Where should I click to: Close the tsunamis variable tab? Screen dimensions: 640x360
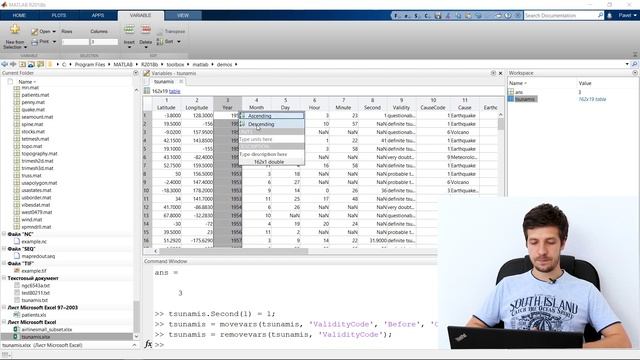tap(181, 82)
